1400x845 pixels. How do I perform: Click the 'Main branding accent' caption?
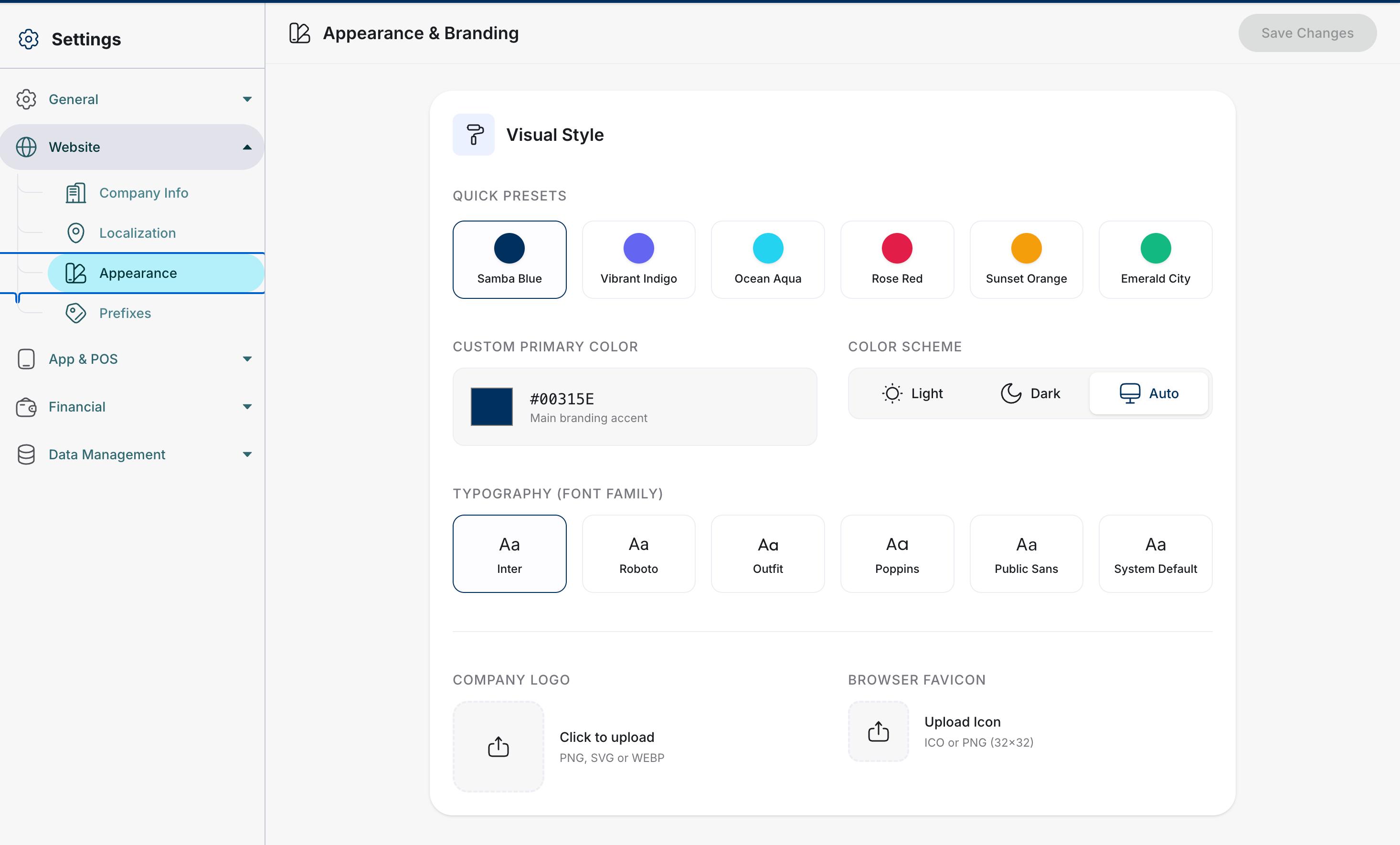(589, 418)
